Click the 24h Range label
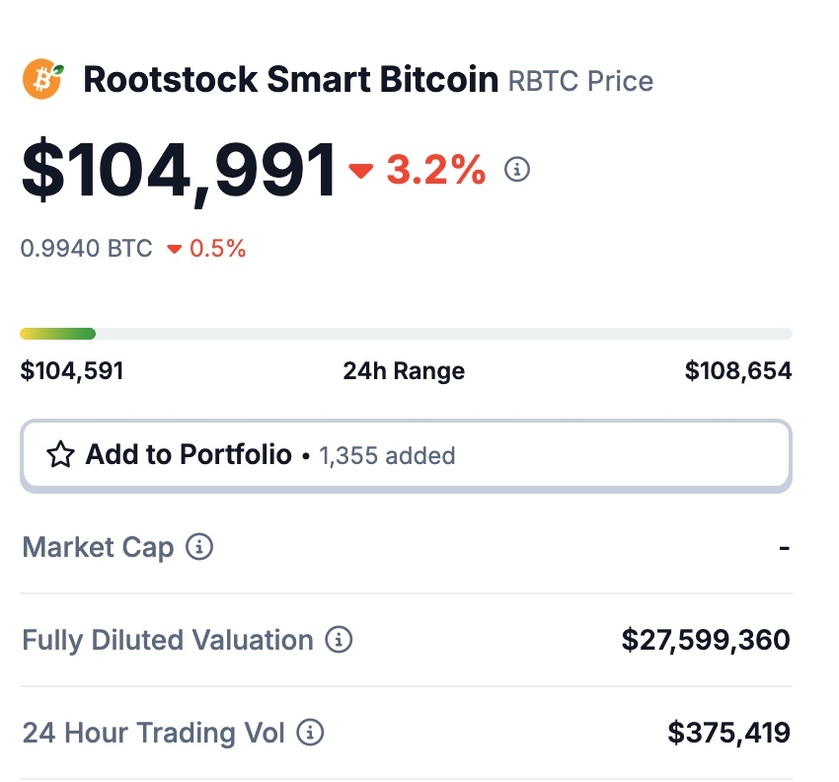The height and width of the screenshot is (782, 839). pos(404,371)
